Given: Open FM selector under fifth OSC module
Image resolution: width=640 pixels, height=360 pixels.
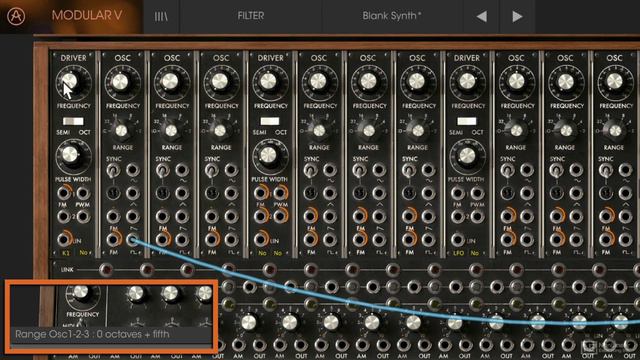Looking at the screenshot, I should (x=360, y=253).
